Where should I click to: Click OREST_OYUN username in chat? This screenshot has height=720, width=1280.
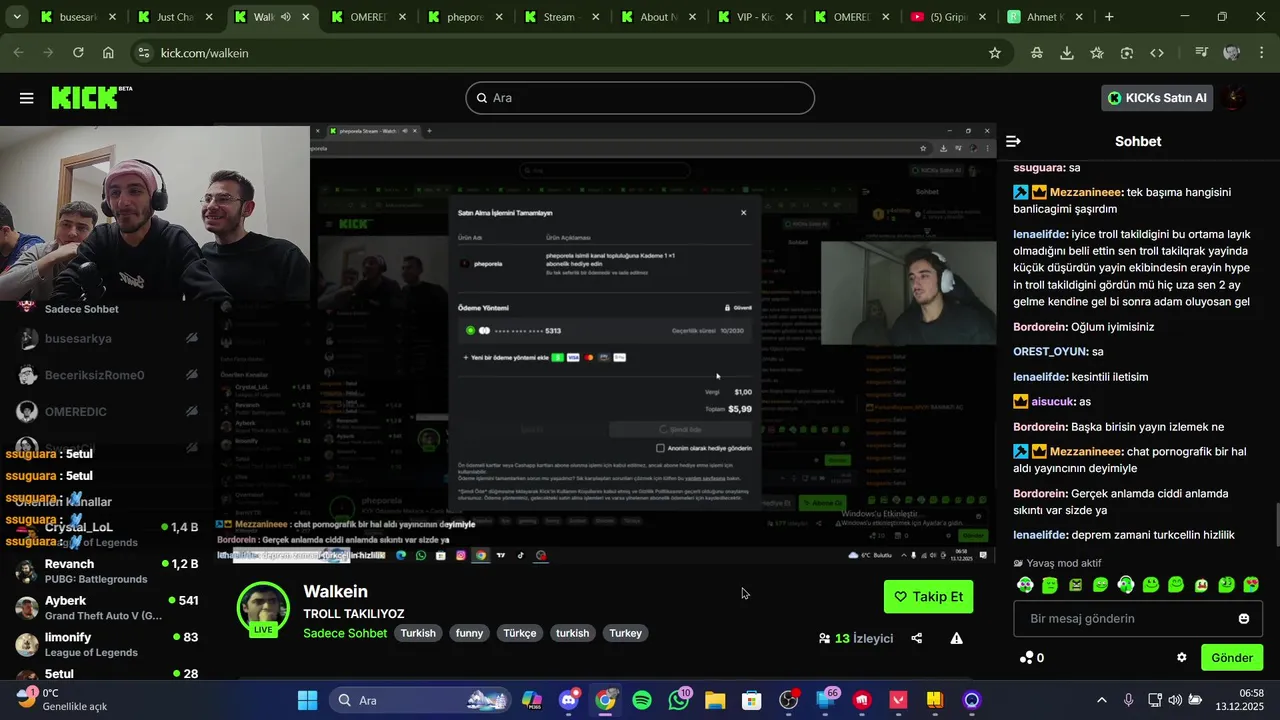tap(1050, 352)
